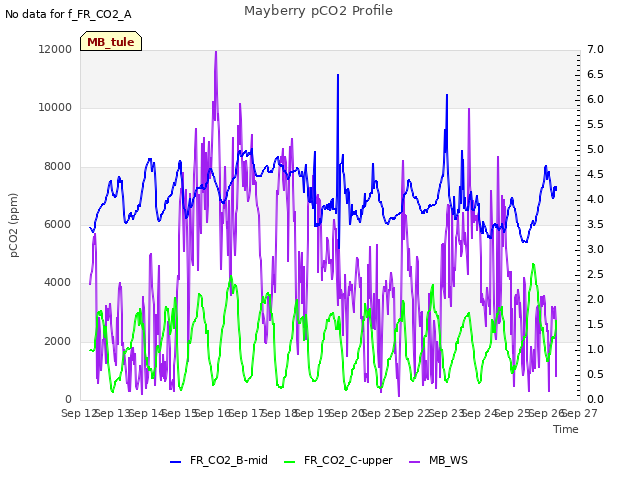Click the 2.5 right axis value

[x=595, y=274]
